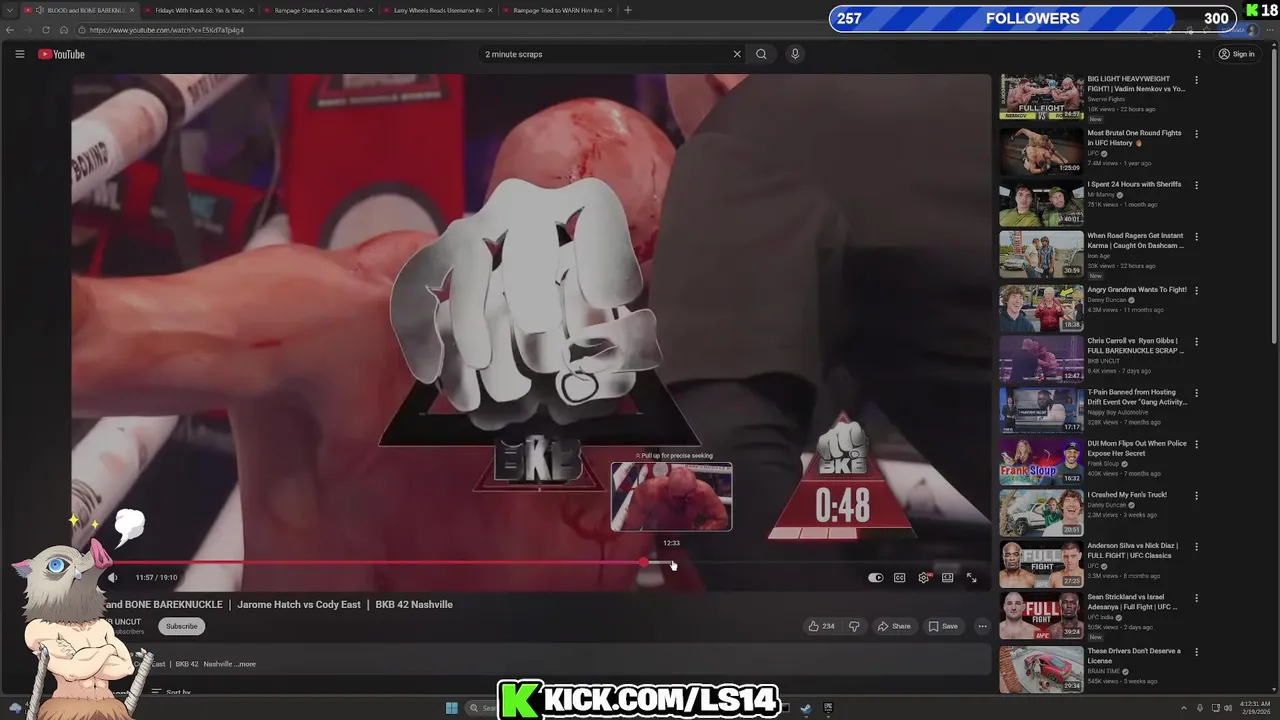
Task: Clear the search box text
Action: (737, 54)
